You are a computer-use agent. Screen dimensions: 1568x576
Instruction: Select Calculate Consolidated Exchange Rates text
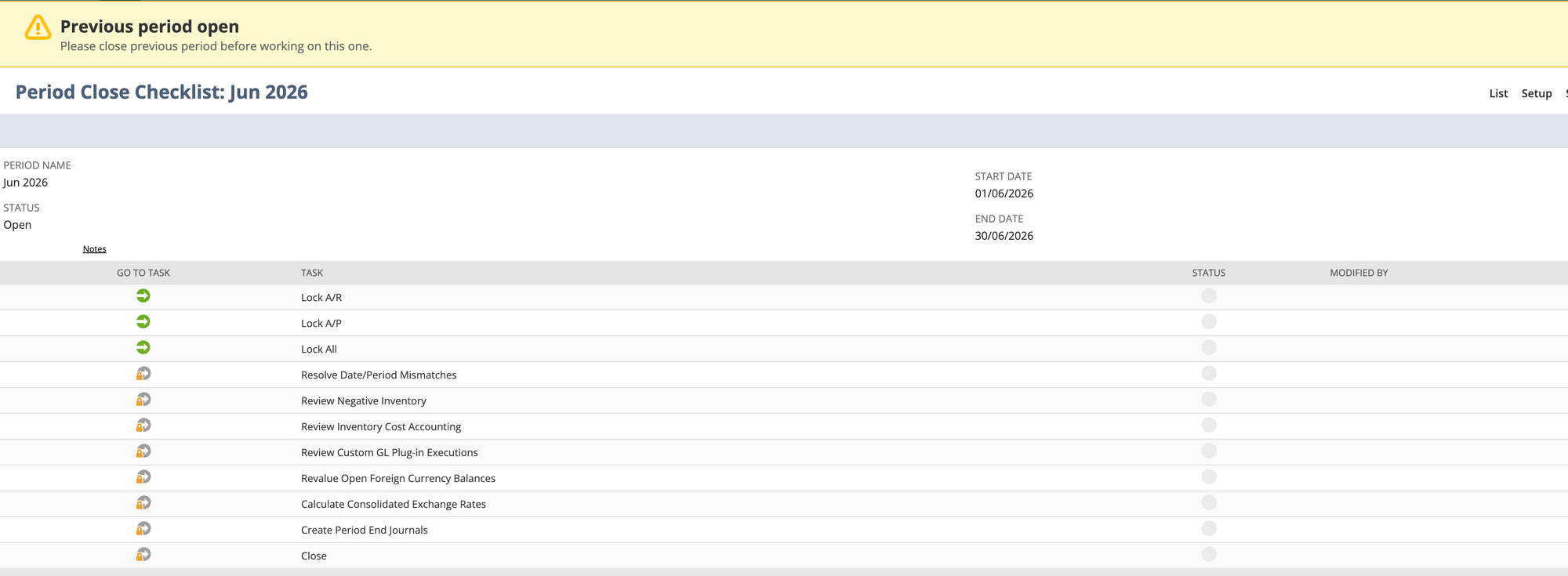(394, 505)
